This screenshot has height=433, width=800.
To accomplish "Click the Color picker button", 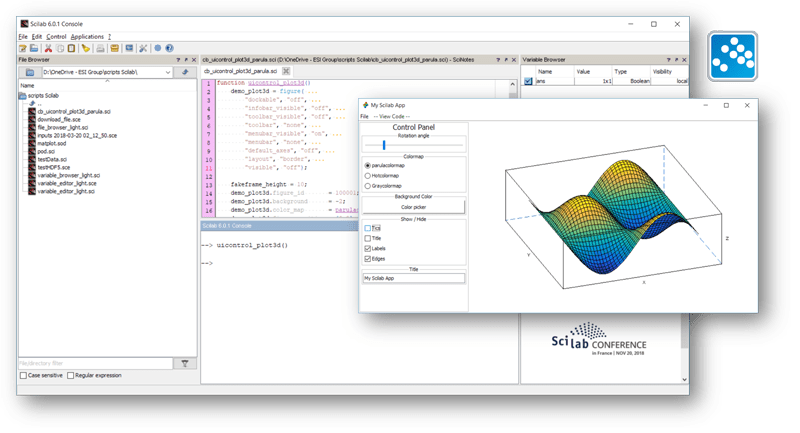I will 413,207.
